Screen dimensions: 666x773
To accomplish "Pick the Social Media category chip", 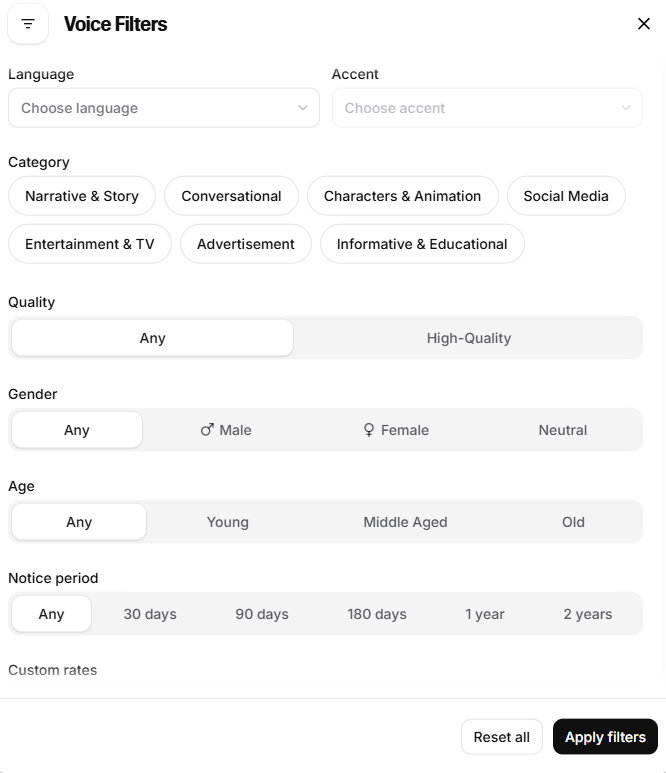I will (566, 196).
